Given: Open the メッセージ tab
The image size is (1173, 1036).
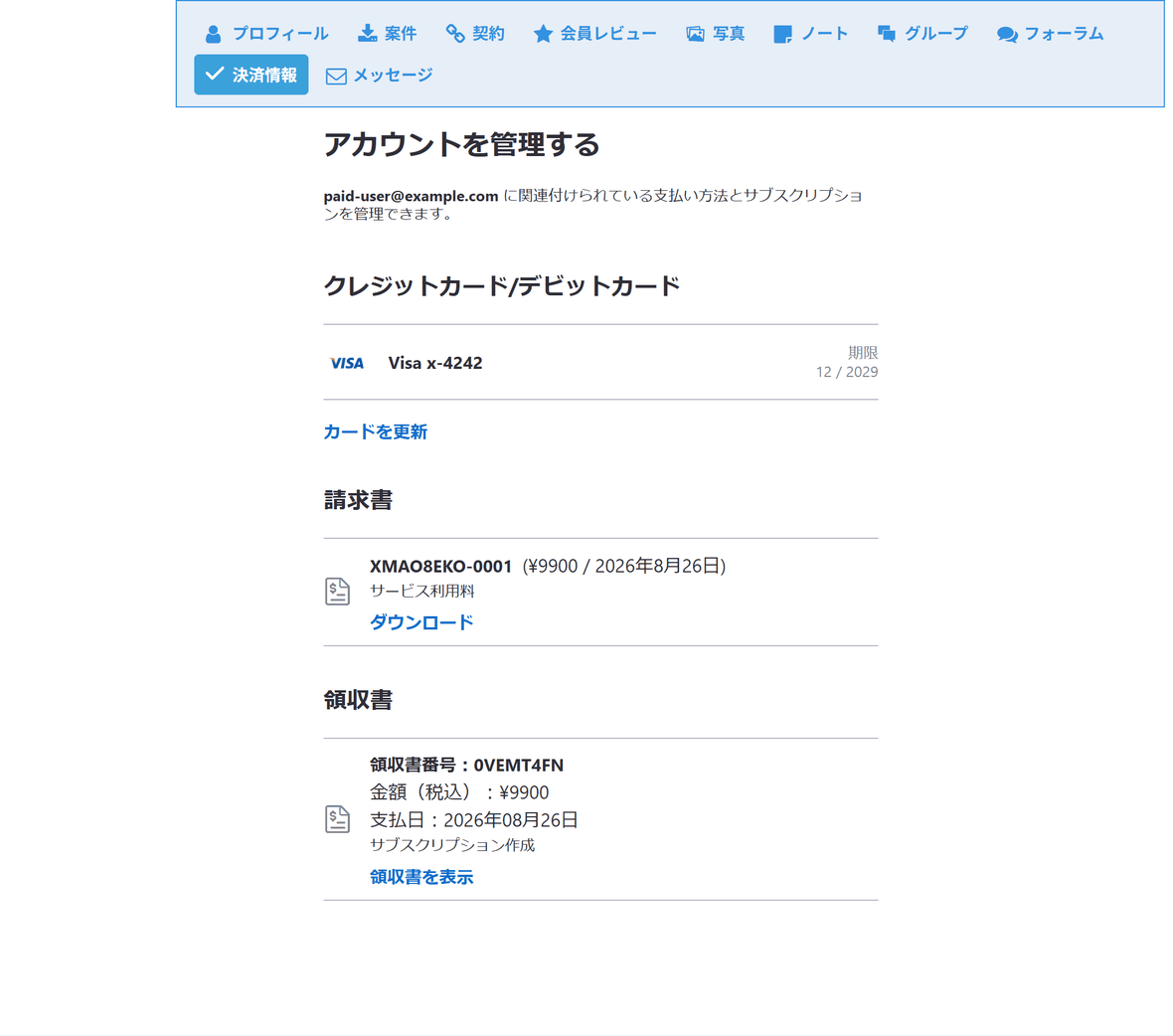Looking at the screenshot, I should tap(380, 76).
